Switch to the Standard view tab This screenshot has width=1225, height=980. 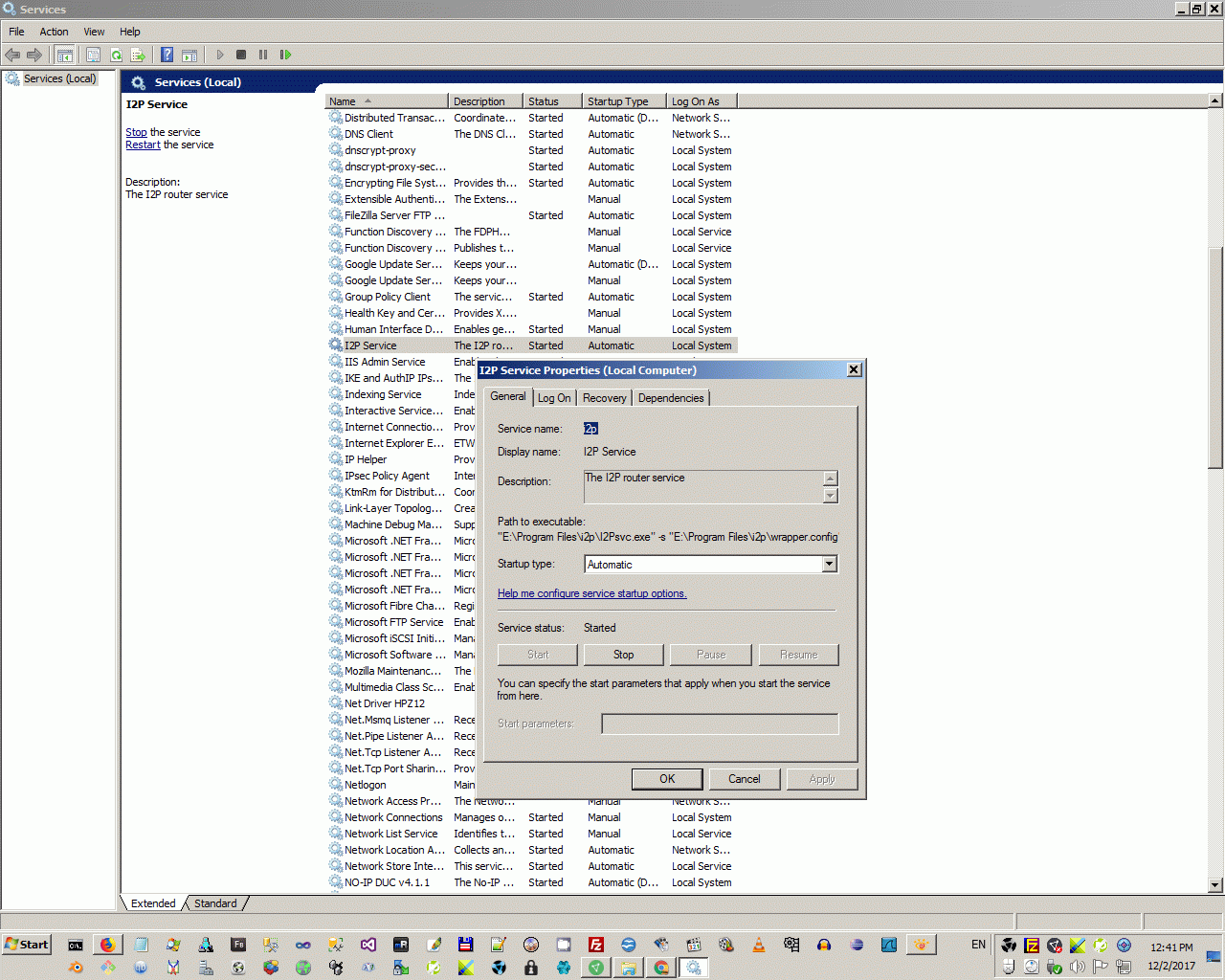pyautogui.click(x=215, y=903)
